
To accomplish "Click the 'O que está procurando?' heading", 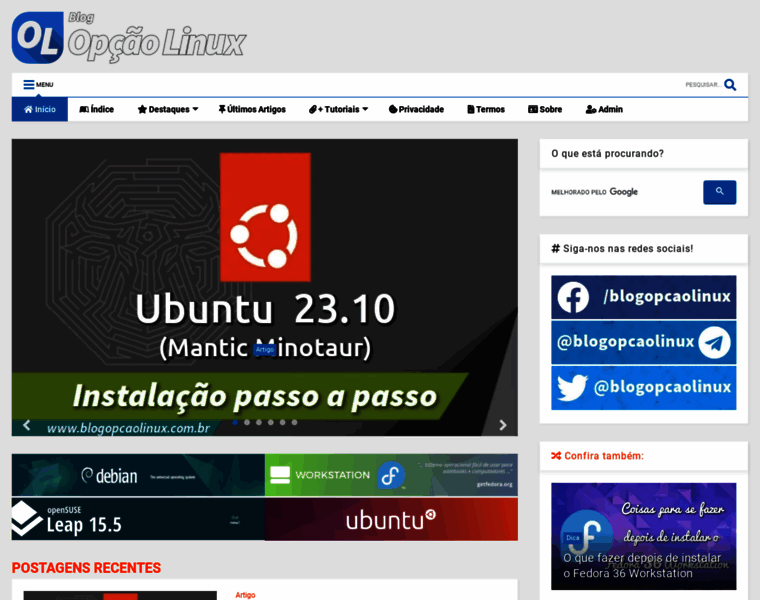I will pos(607,154).
